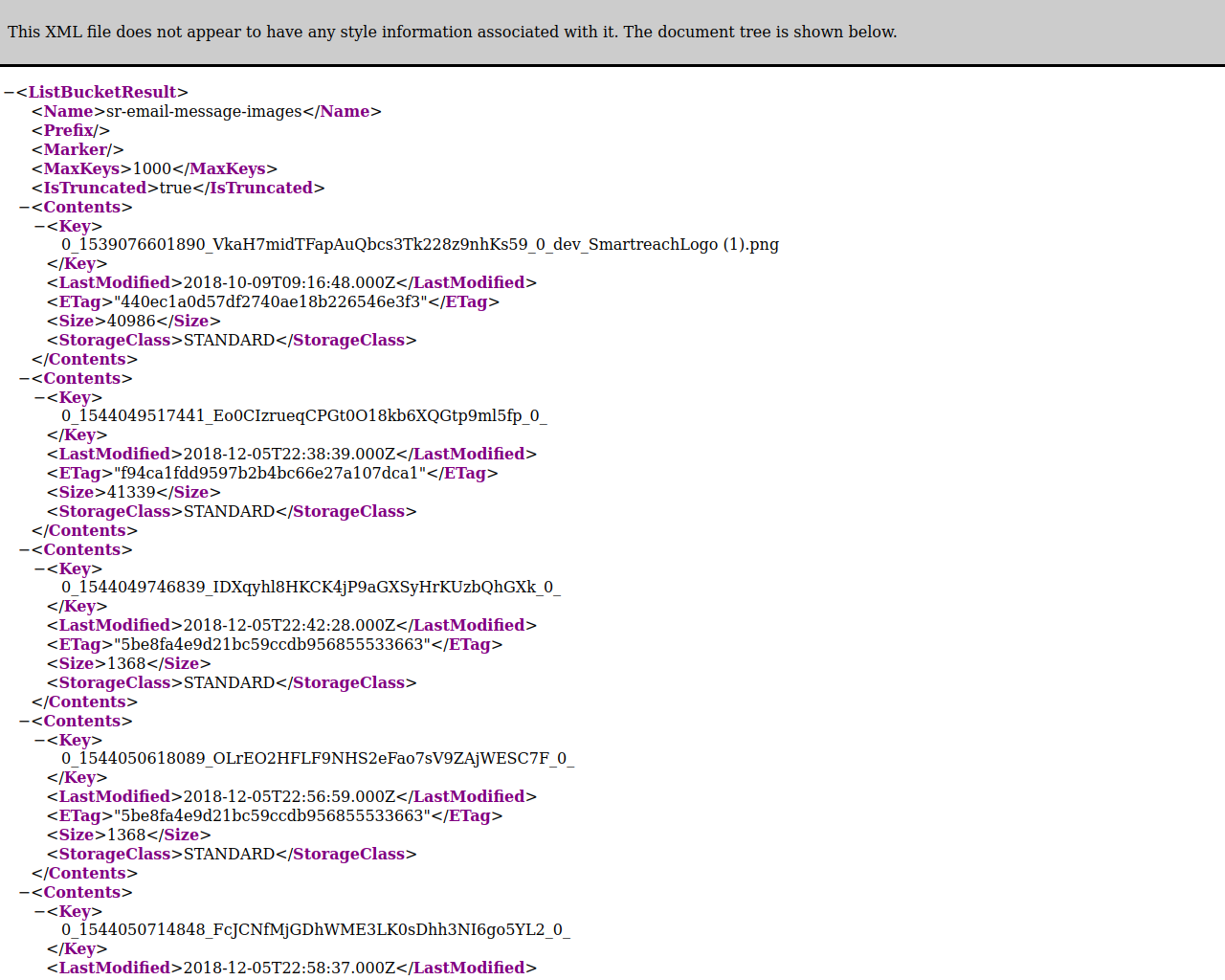Image resolution: width=1225 pixels, height=980 pixels.
Task: Collapse the Key node above 0_1544050714848 value
Action: click(x=39, y=912)
